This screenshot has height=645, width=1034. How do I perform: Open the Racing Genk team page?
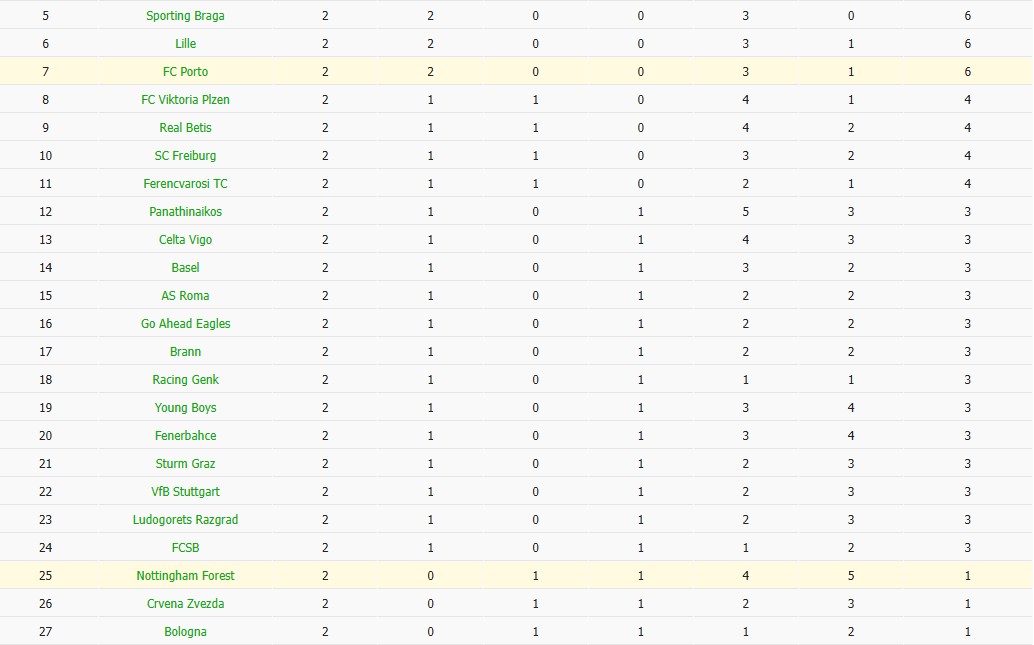point(185,380)
